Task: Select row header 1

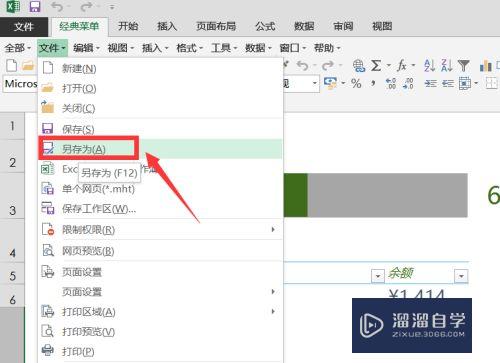Action: pos(12,126)
